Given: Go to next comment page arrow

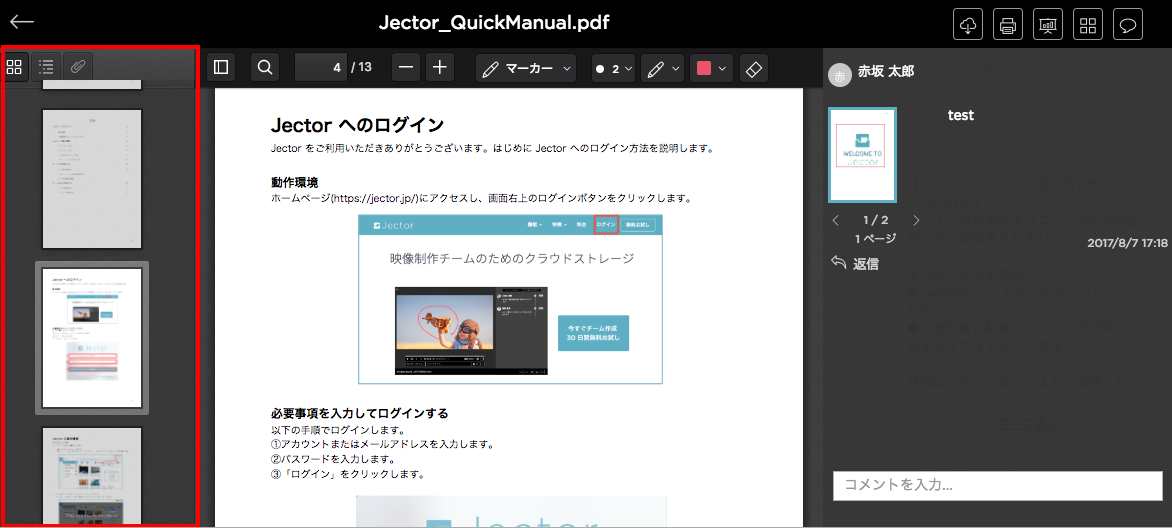Looking at the screenshot, I should pos(917,220).
